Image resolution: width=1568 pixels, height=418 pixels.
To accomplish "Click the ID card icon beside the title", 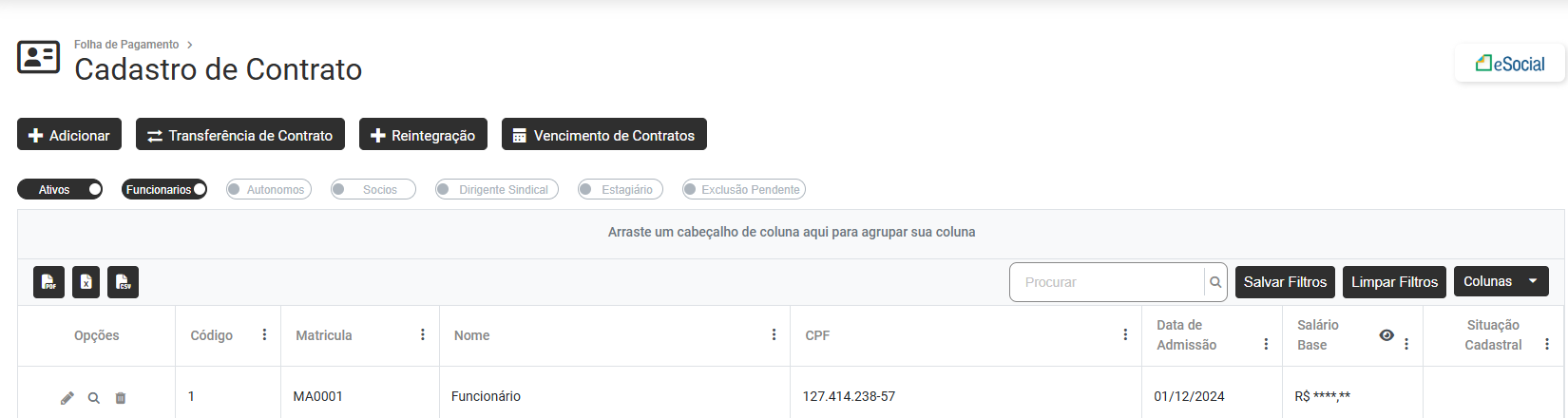I will 39,58.
